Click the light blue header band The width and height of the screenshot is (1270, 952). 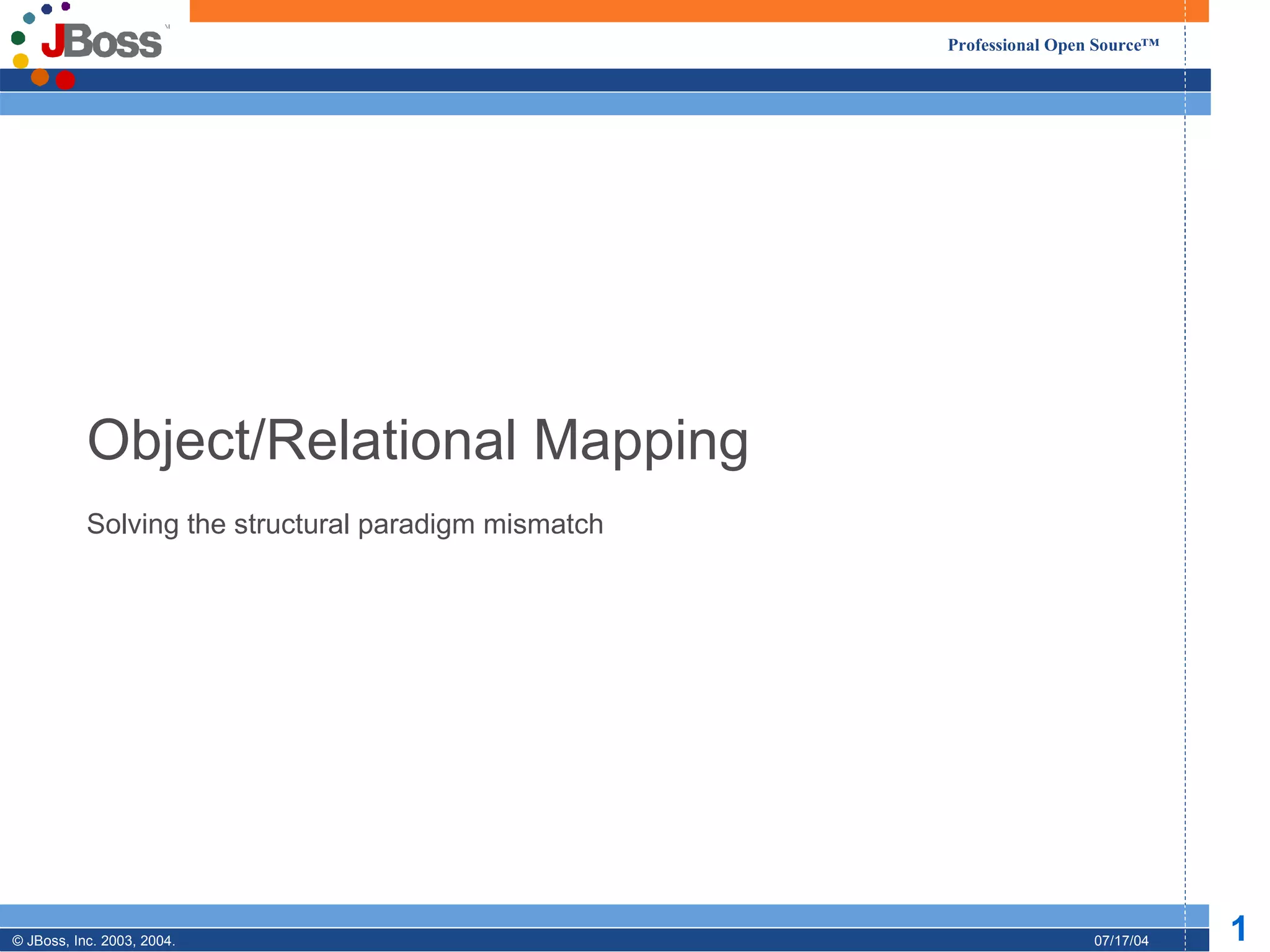click(620, 104)
